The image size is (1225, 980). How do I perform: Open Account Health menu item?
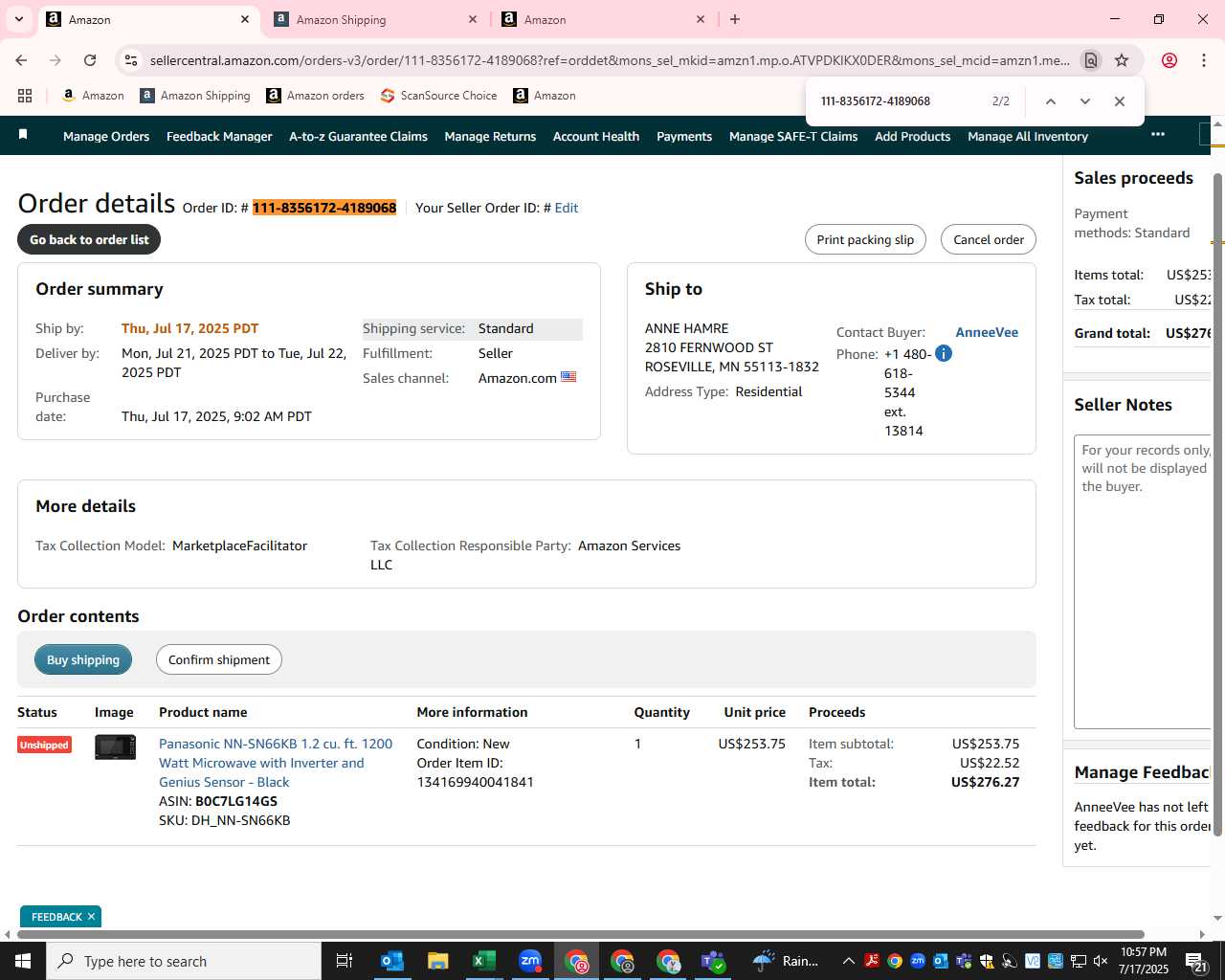pos(596,137)
